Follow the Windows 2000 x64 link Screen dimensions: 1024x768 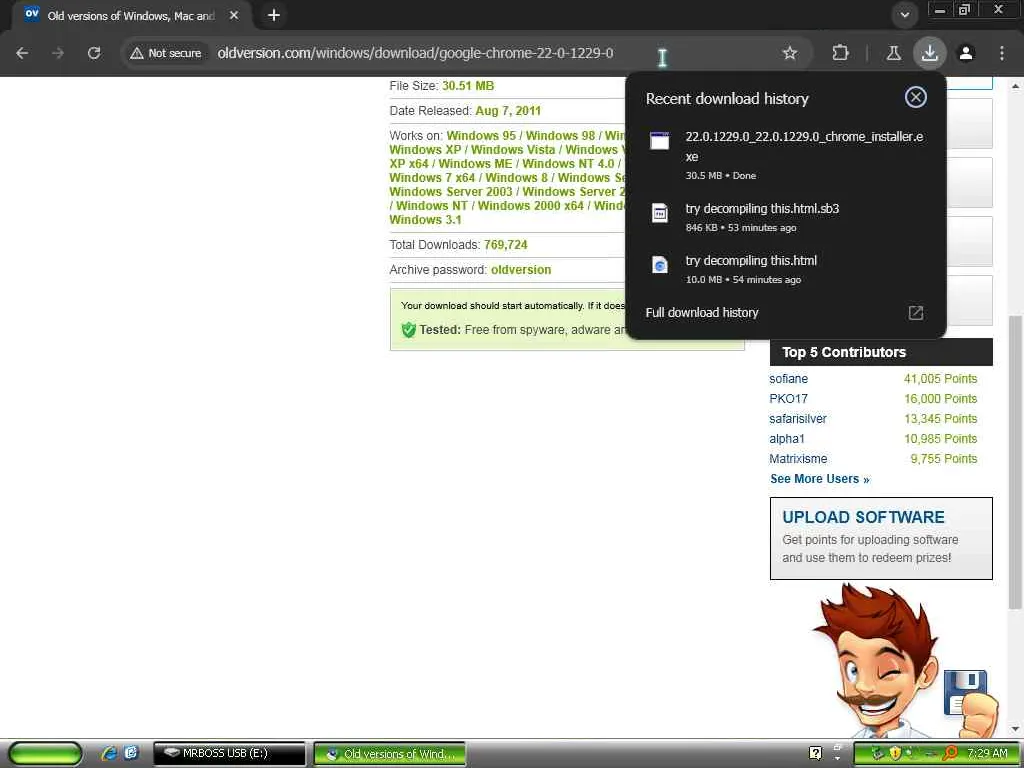pos(530,206)
